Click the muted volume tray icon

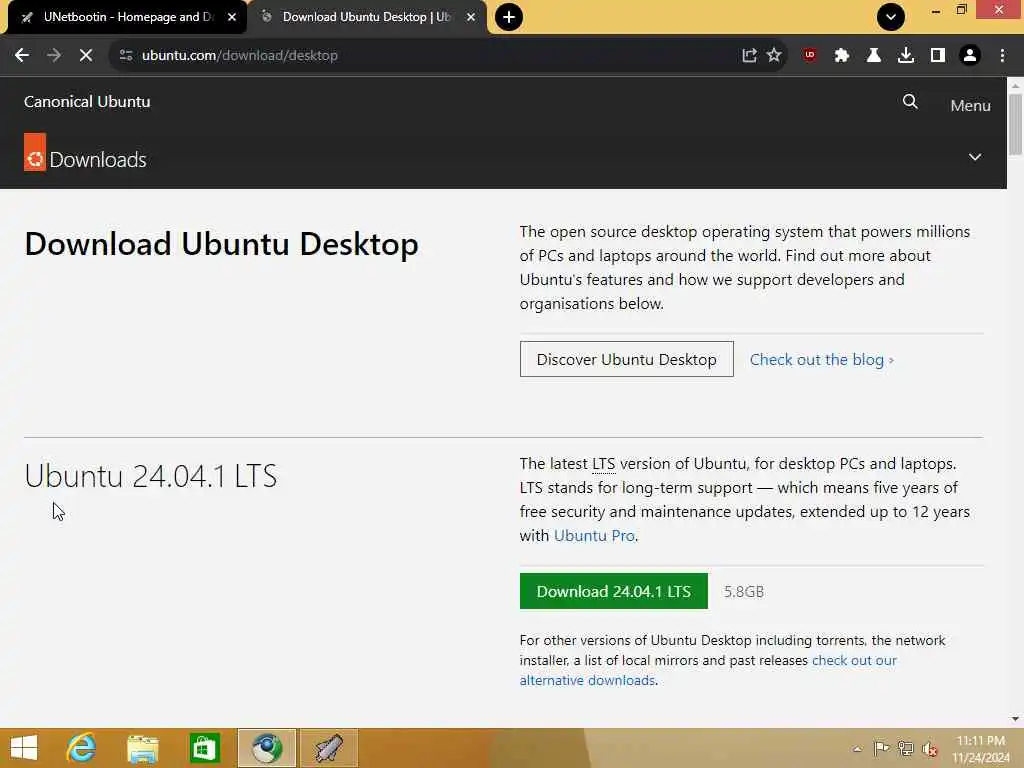pyautogui.click(x=930, y=749)
